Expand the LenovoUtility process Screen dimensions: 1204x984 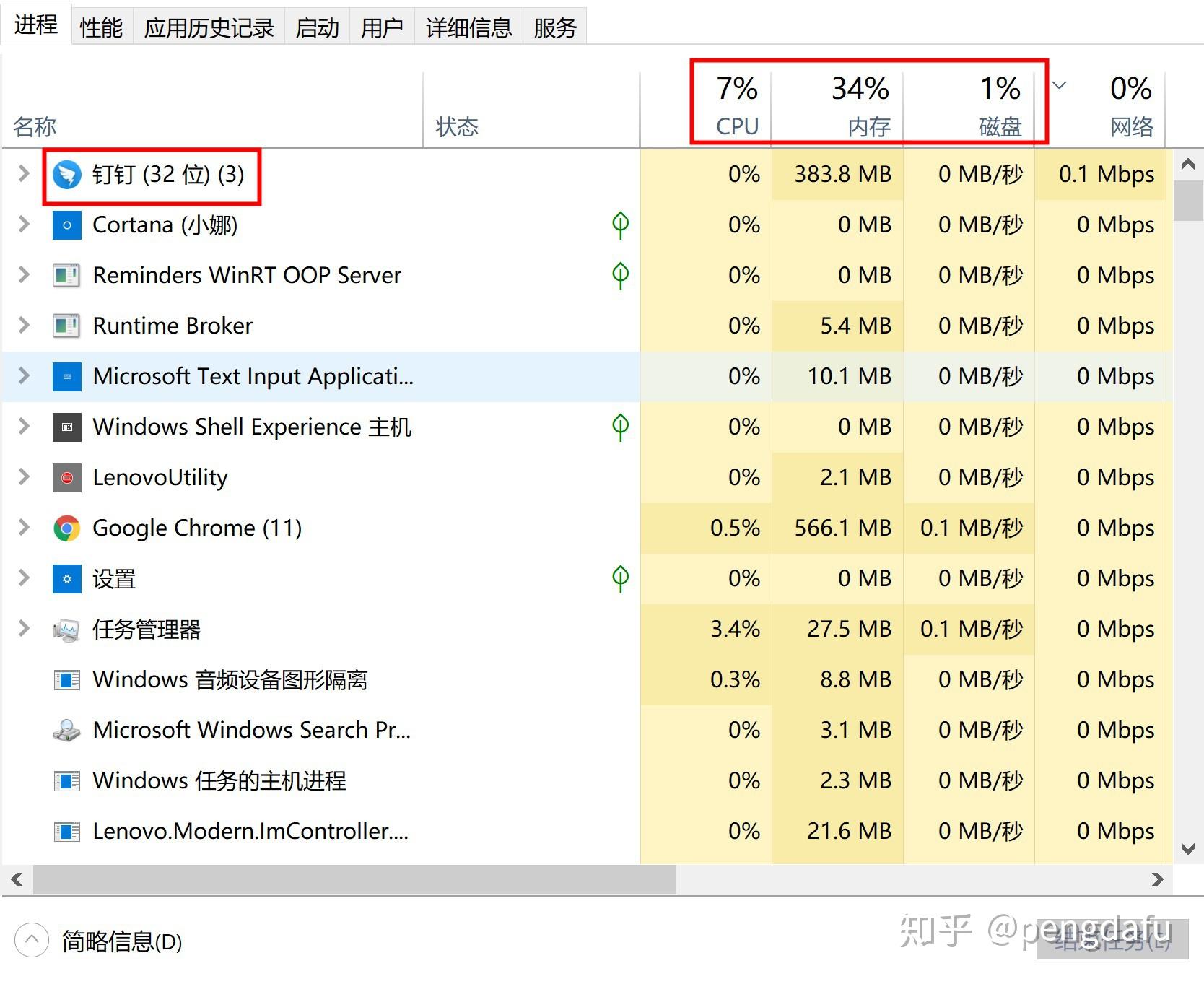pos(24,477)
